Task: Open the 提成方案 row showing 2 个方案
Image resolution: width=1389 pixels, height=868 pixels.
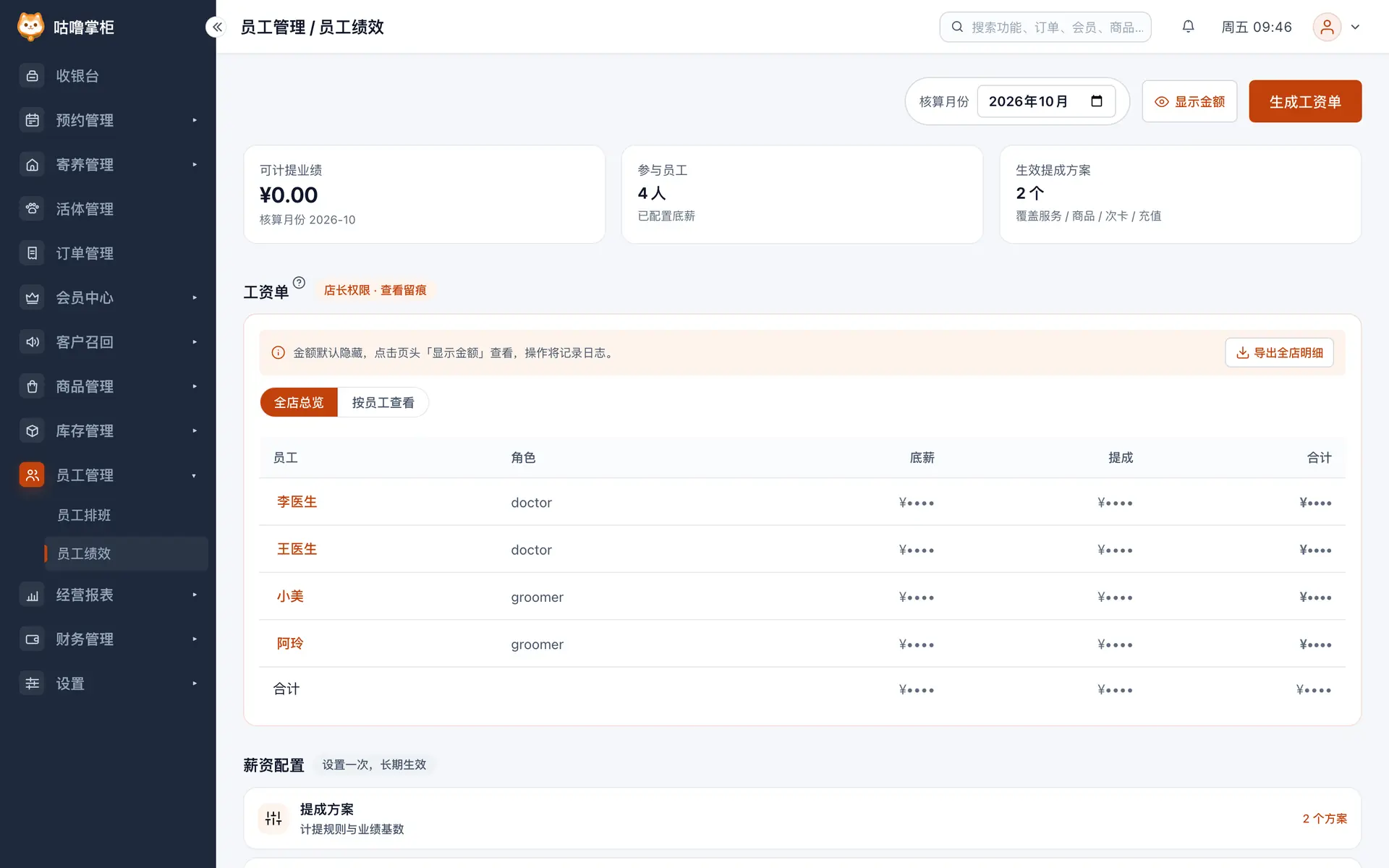Action: click(802, 818)
